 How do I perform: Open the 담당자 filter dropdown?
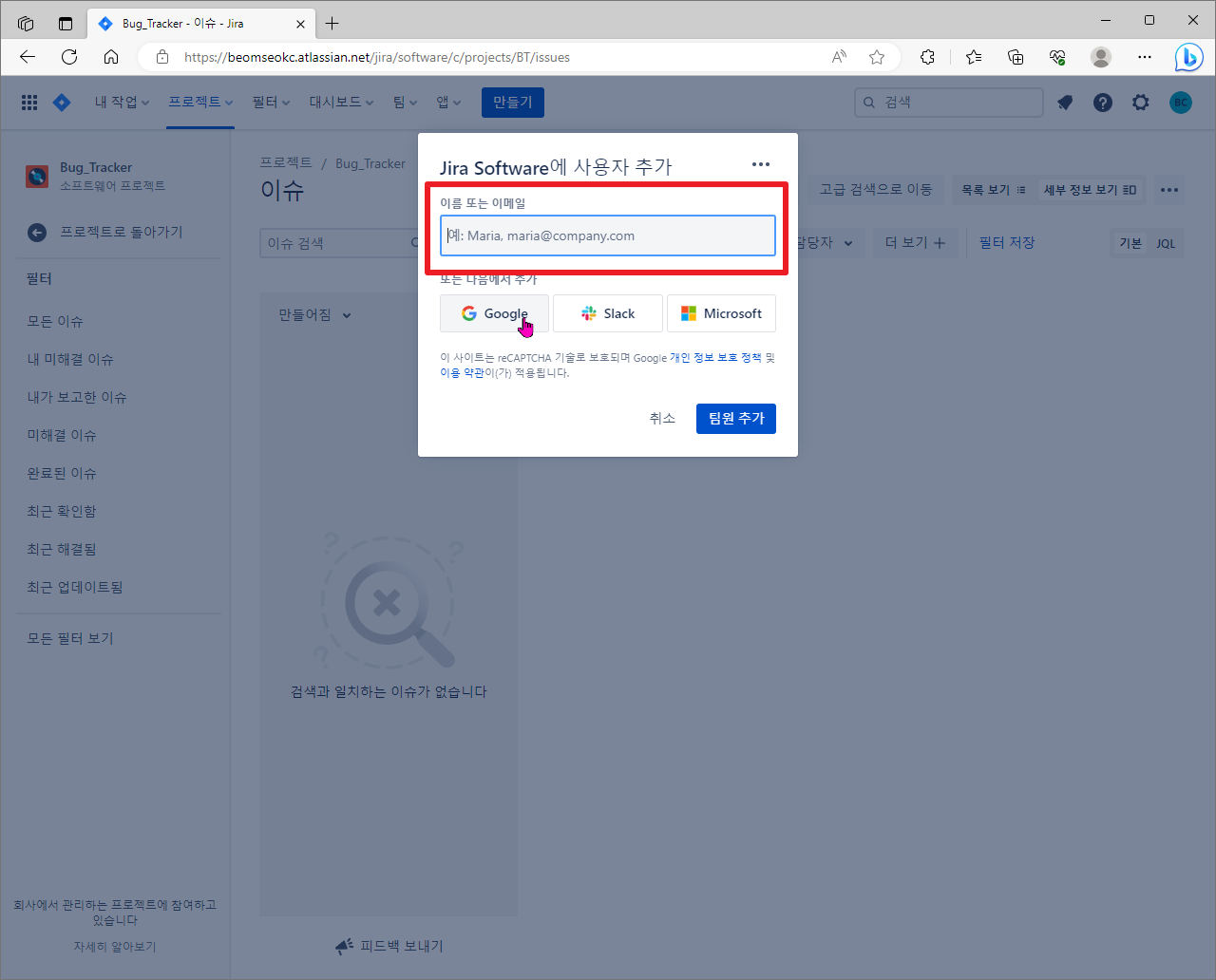click(x=825, y=243)
